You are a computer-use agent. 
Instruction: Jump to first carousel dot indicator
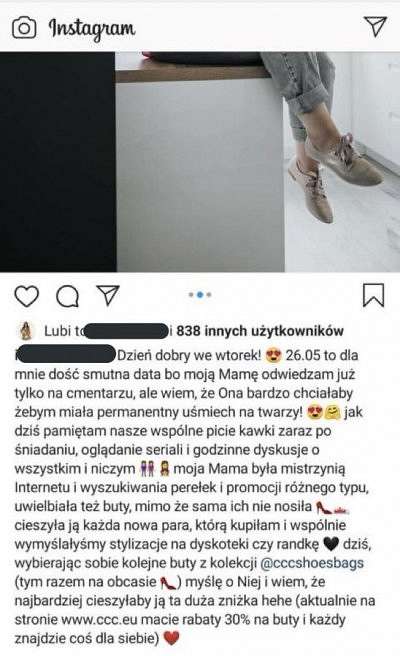click(x=191, y=295)
